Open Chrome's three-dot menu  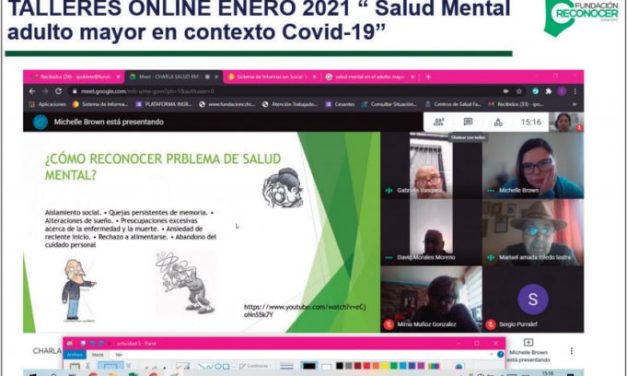[575, 91]
